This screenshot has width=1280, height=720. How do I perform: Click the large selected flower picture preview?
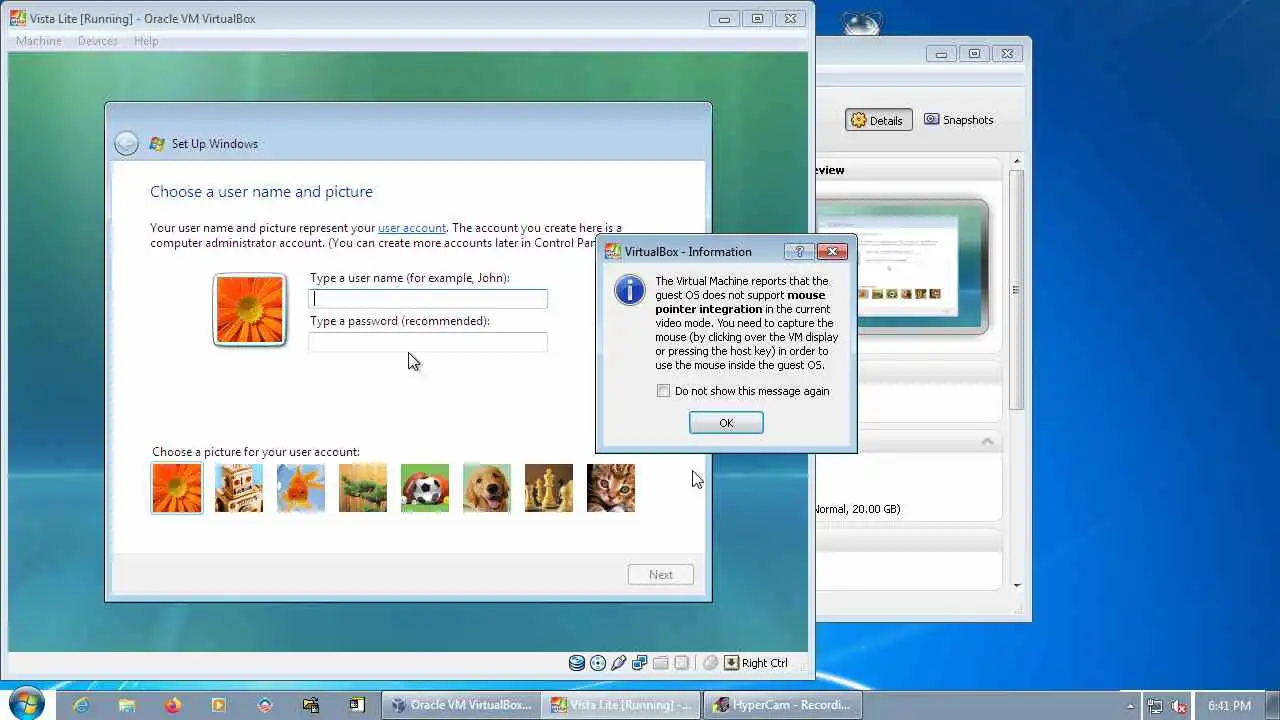(250, 310)
